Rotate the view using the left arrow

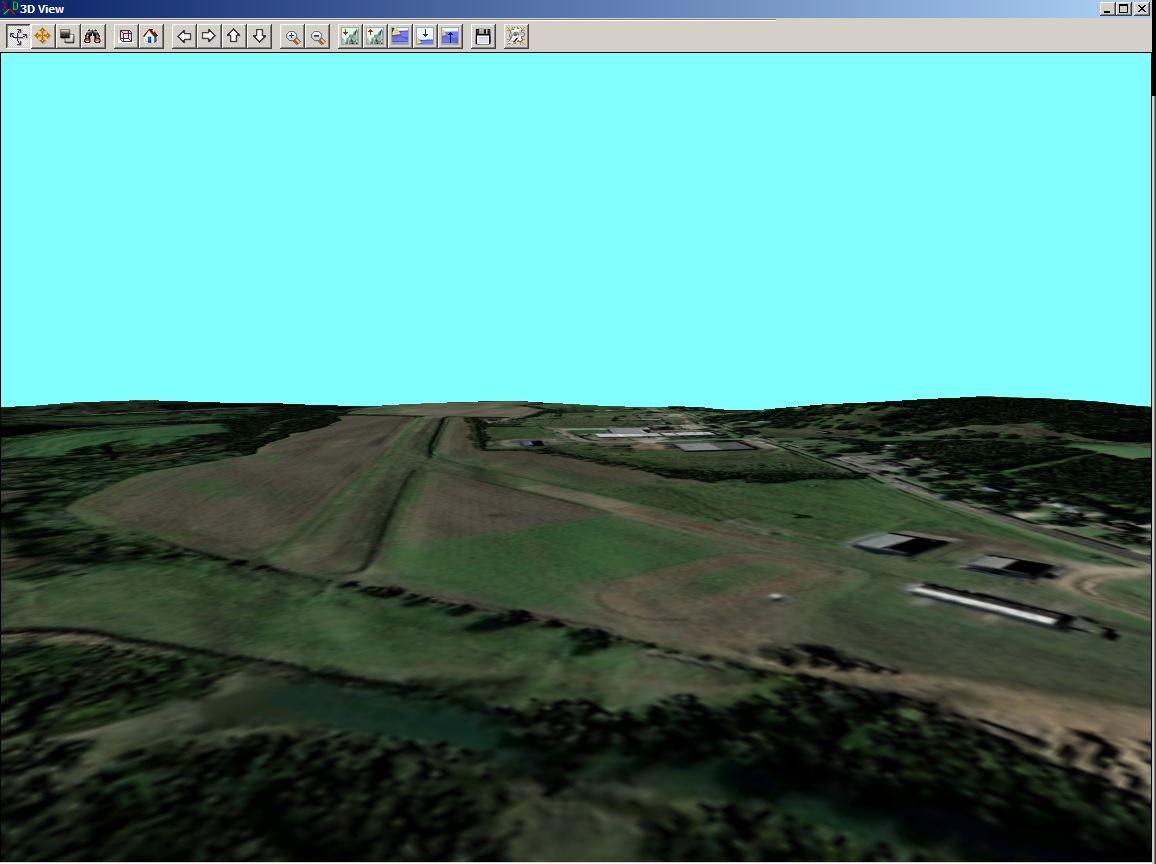(x=184, y=36)
